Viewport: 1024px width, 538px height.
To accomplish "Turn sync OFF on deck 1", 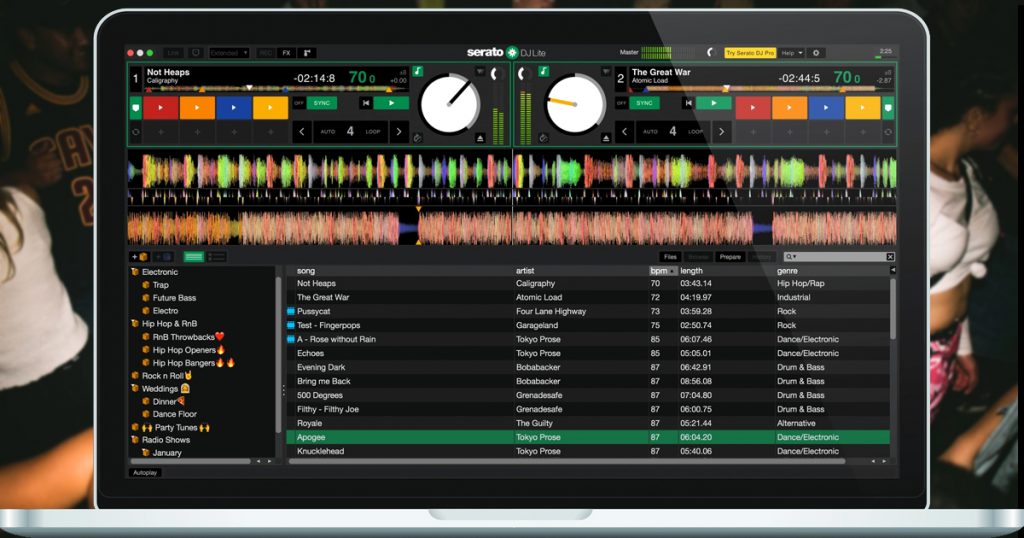I will 299,103.
